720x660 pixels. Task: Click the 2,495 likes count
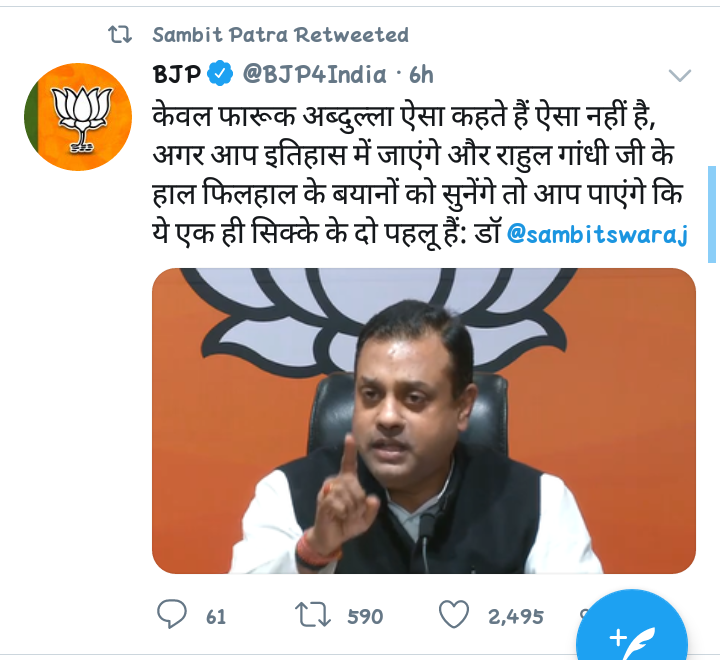click(516, 617)
